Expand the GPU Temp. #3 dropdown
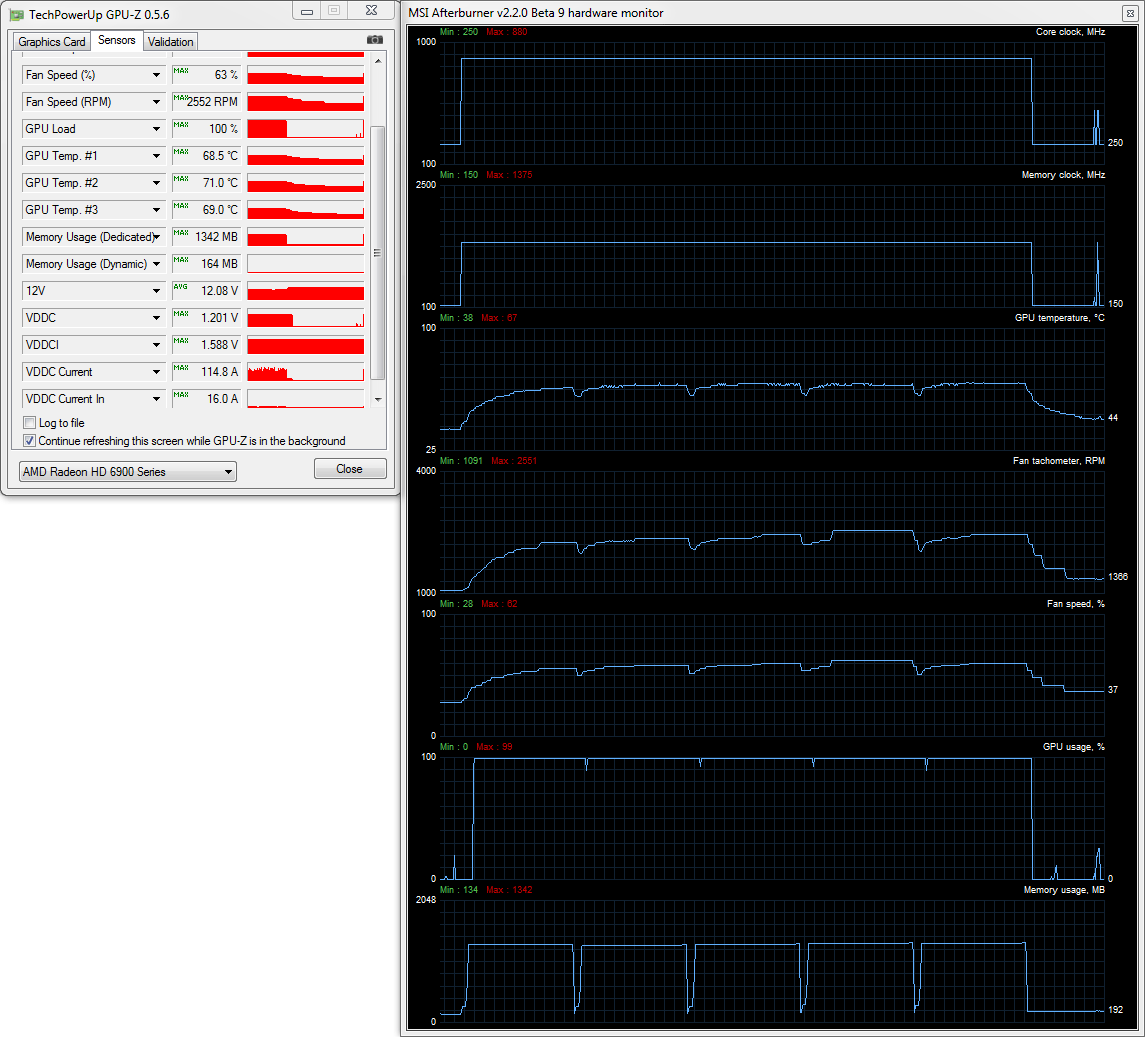 click(x=156, y=210)
